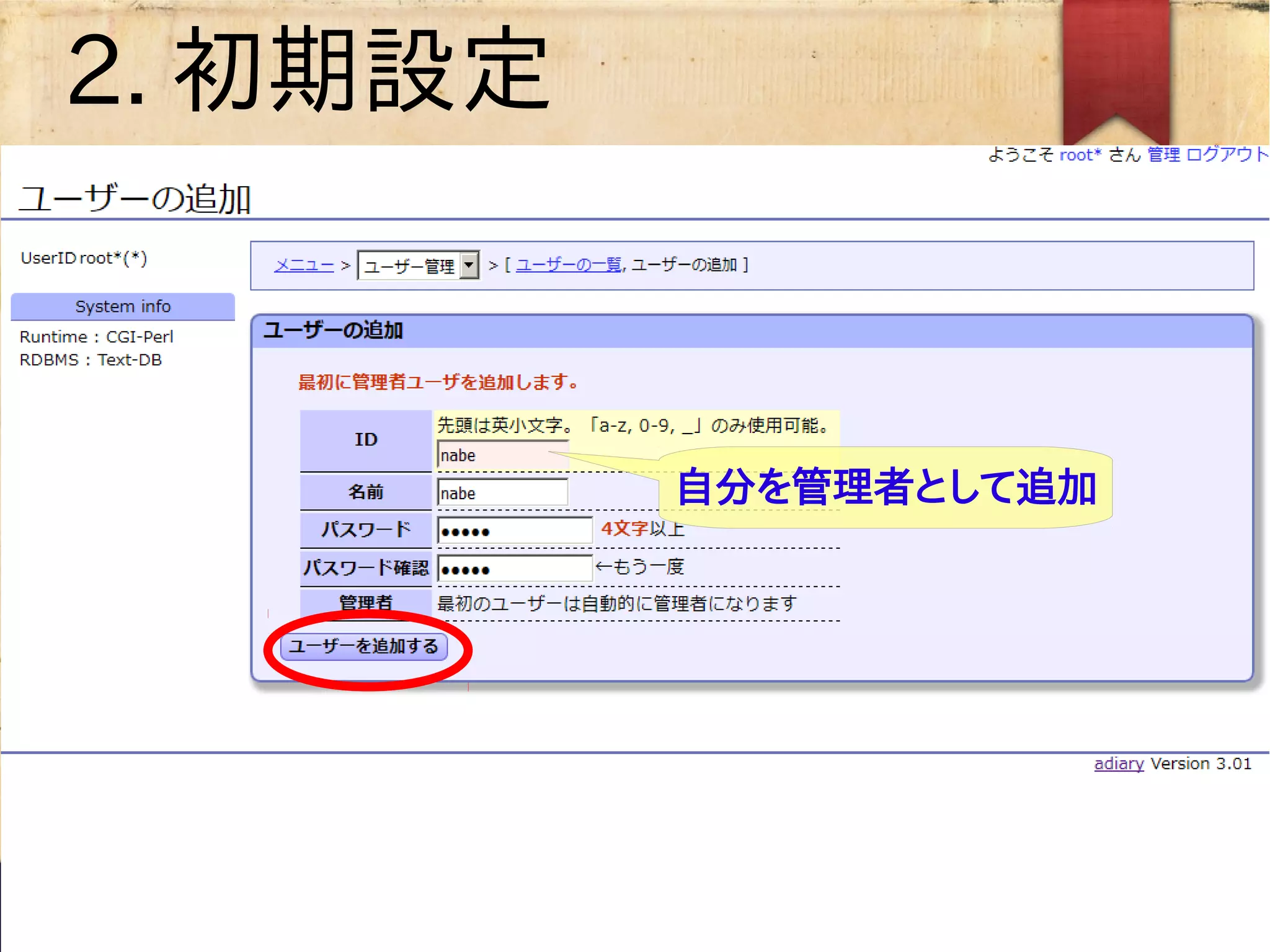Click the パスワード確認 input field

click(515, 569)
